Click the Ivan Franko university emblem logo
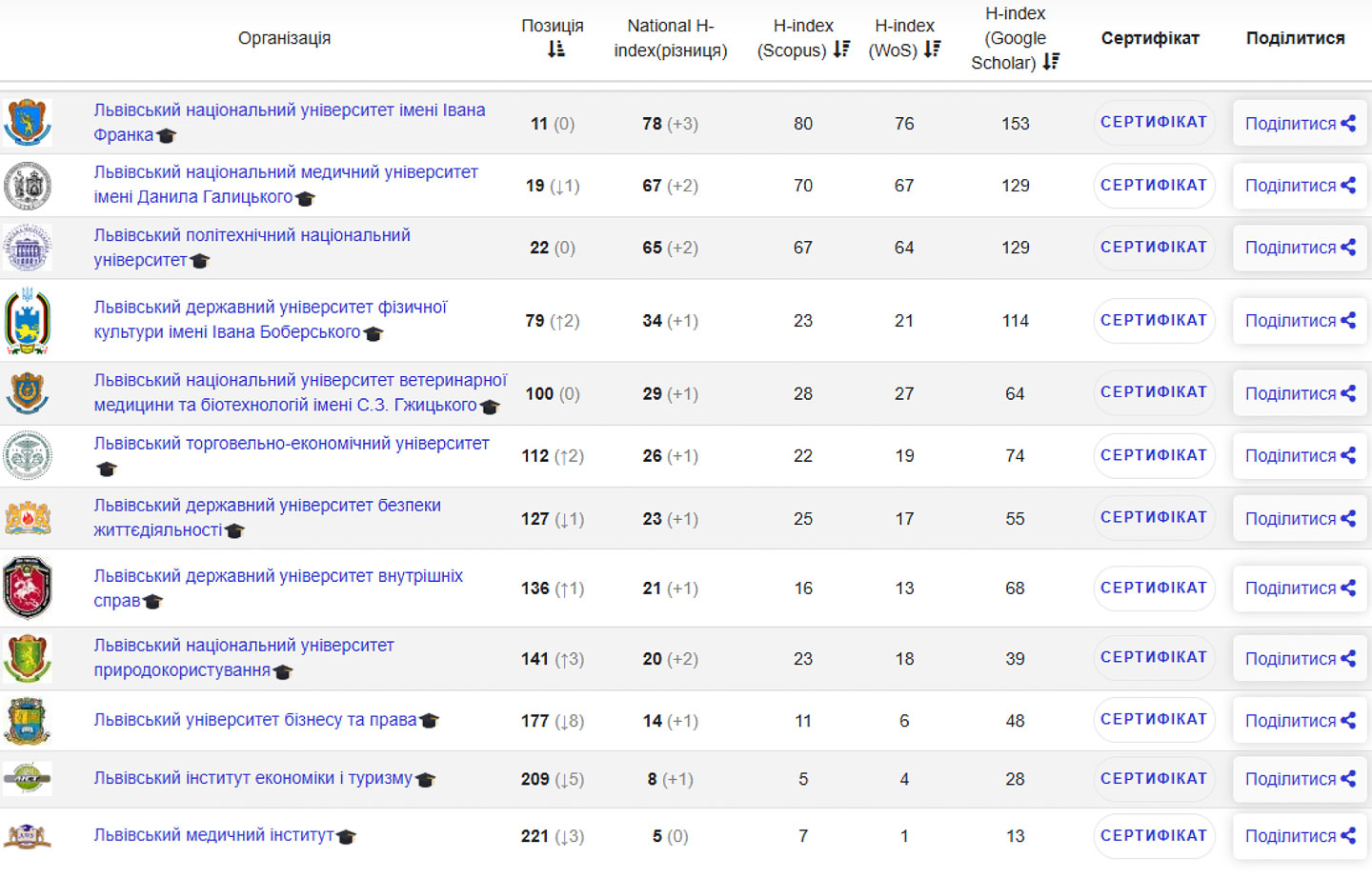The width and height of the screenshot is (1372, 878). pos(28,123)
